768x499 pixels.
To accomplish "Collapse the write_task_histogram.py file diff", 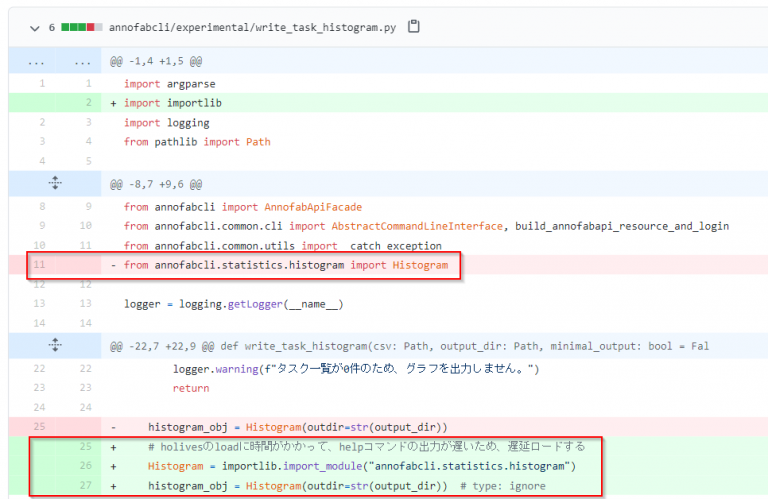I will pos(34,28).
